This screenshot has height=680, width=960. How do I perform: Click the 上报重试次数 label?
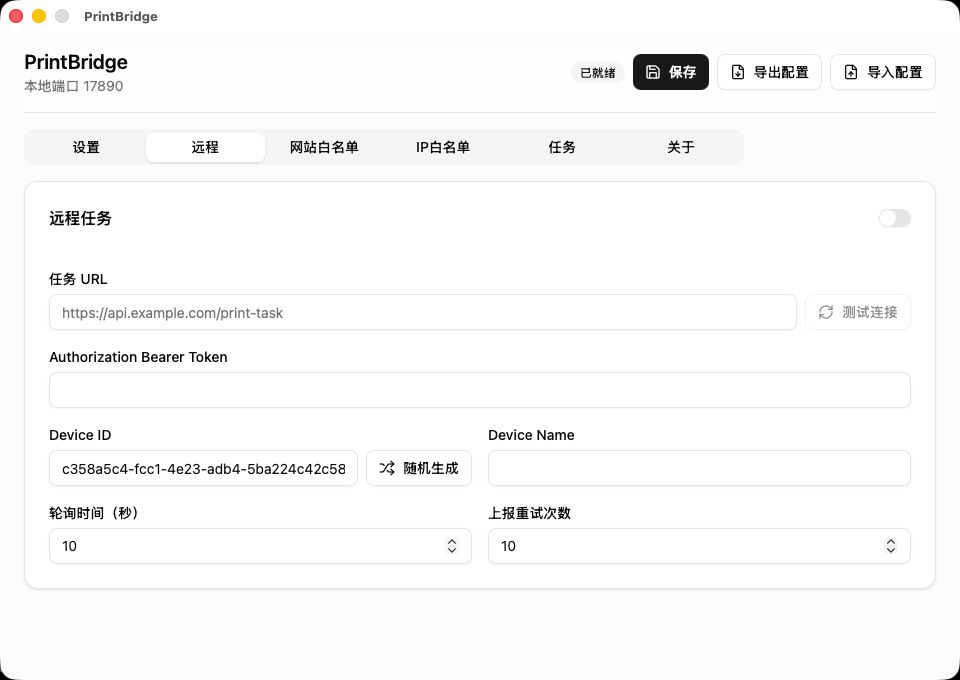tap(530, 513)
